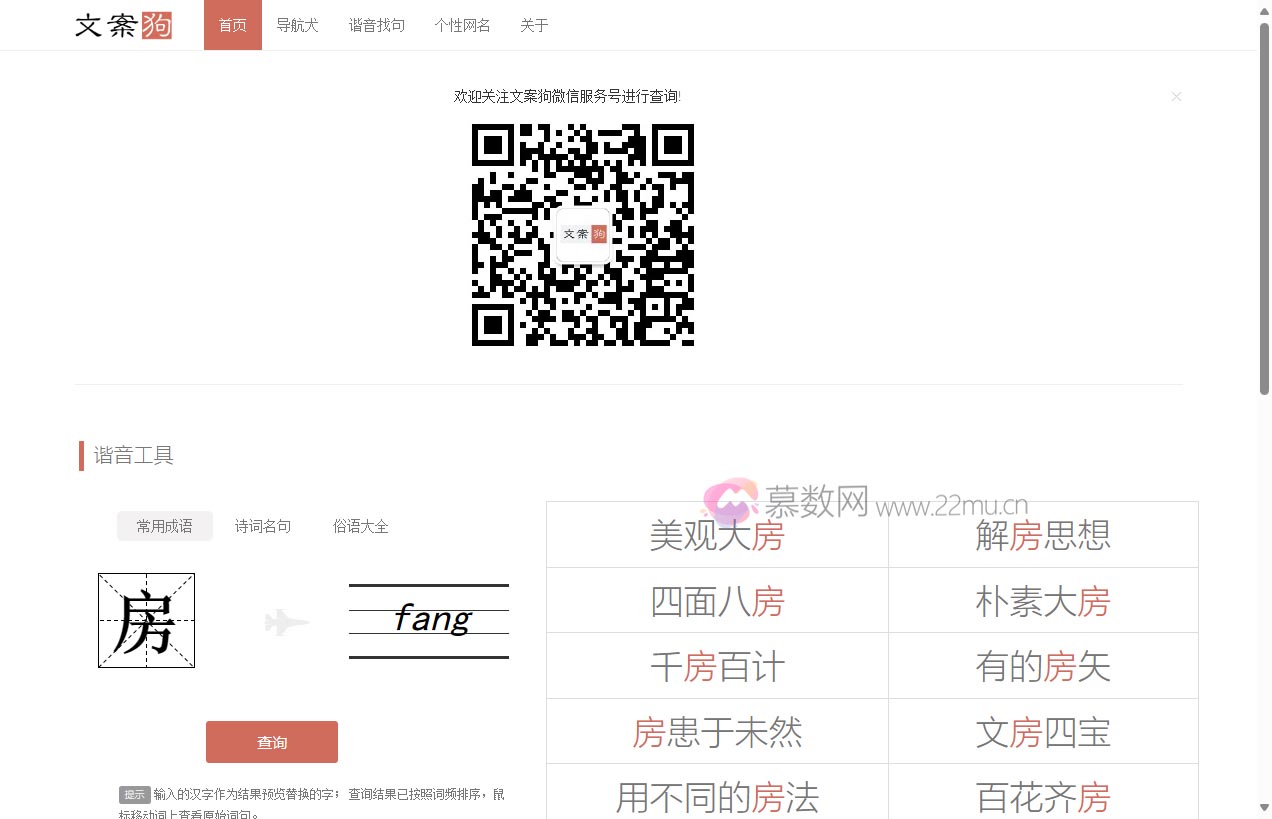Viewport: 1272px width, 819px height.
Task: Dismiss the QR code notice with the × button
Action: [1176, 96]
